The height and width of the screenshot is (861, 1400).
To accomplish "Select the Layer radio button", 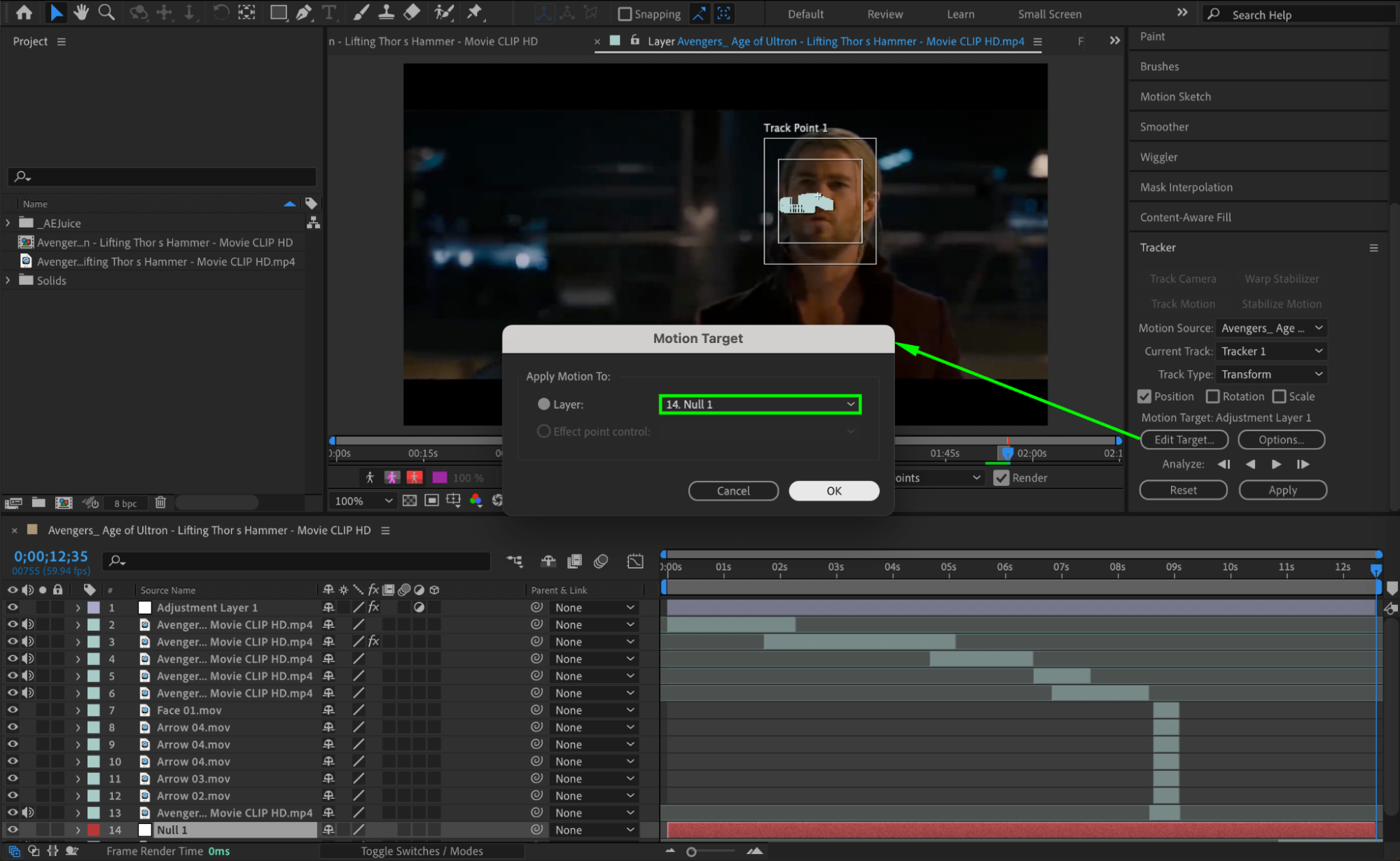I will click(x=543, y=404).
